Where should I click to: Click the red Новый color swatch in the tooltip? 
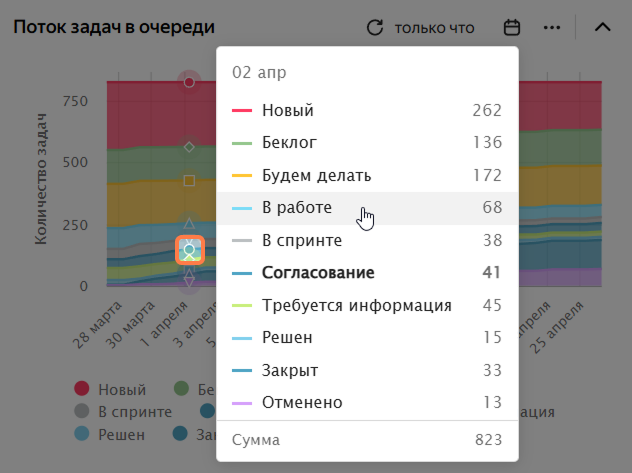pyautogui.click(x=242, y=110)
